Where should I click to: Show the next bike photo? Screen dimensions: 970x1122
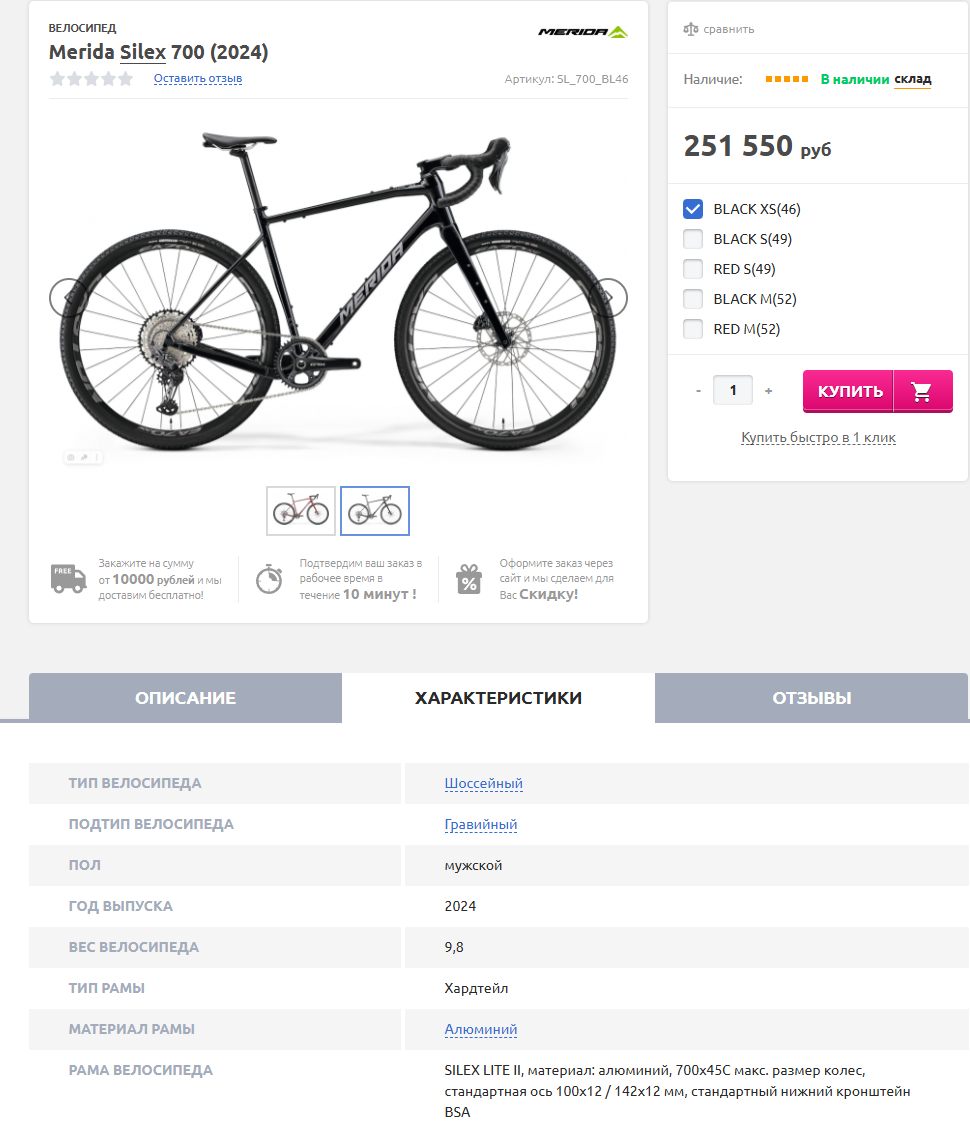[613, 297]
